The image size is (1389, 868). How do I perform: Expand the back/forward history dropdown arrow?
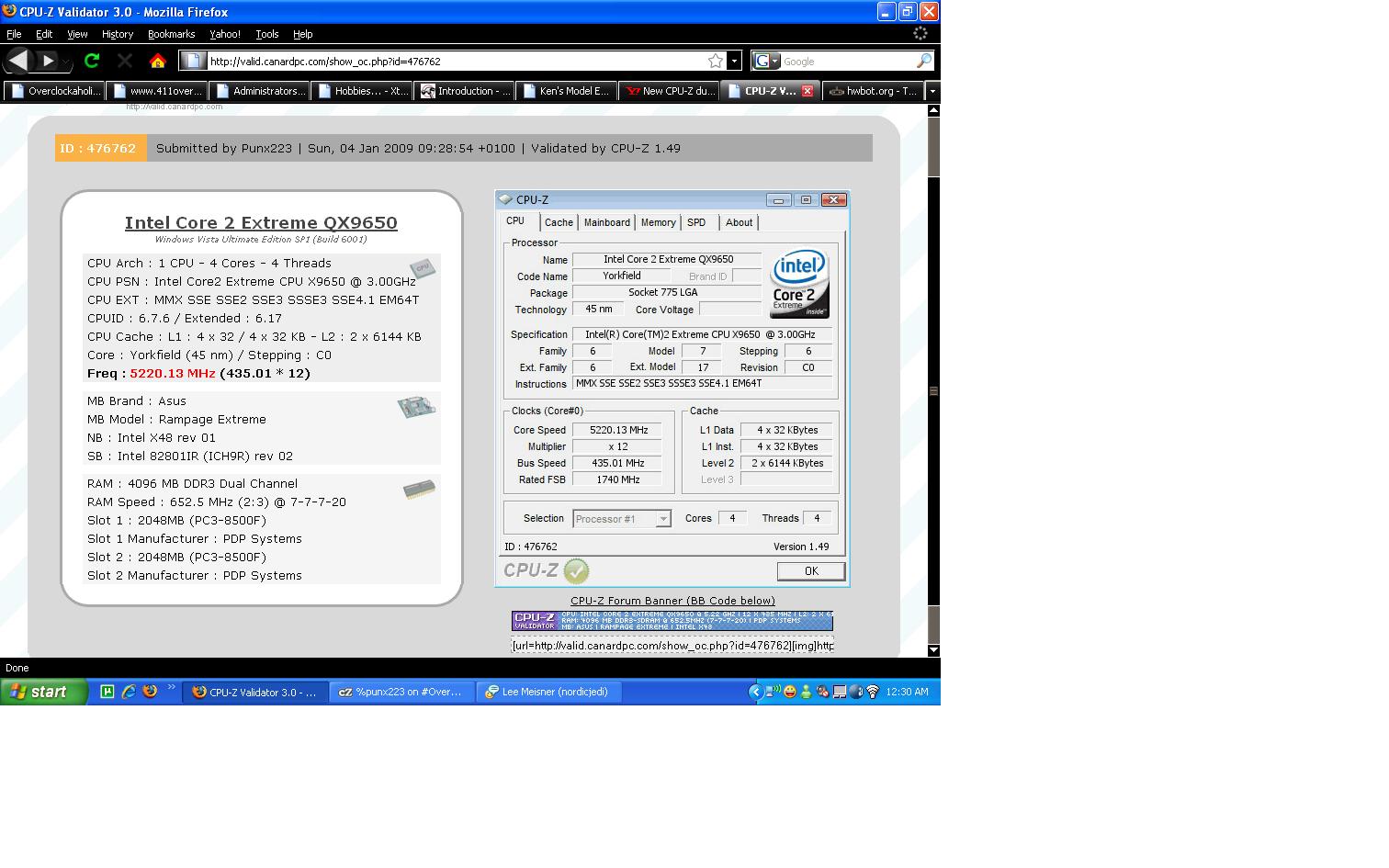pos(65,62)
